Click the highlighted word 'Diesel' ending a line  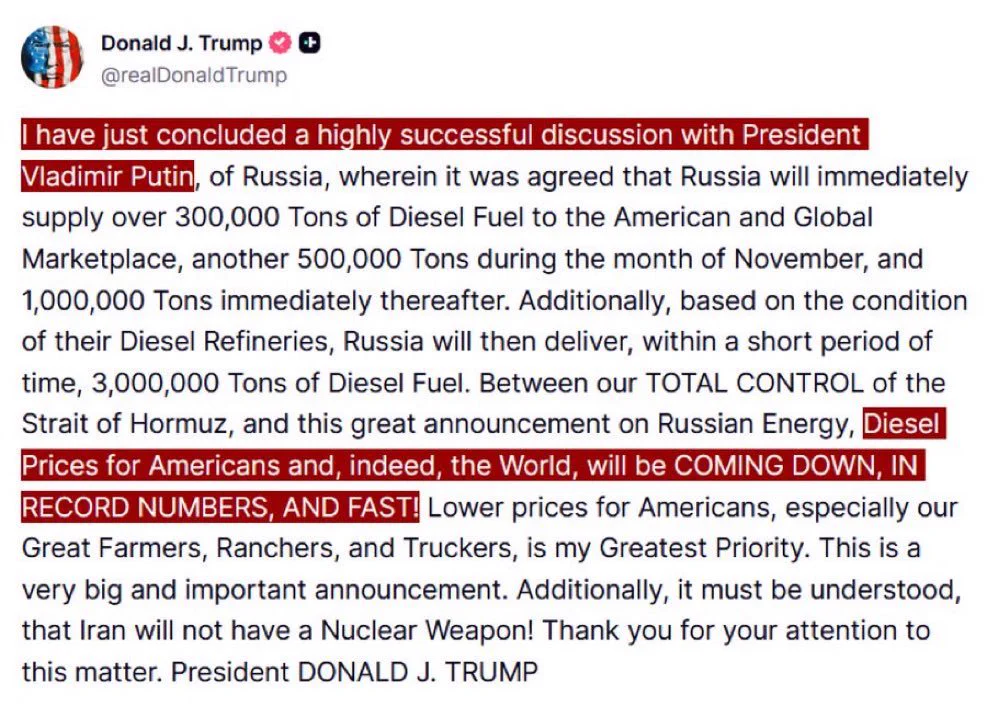click(904, 424)
